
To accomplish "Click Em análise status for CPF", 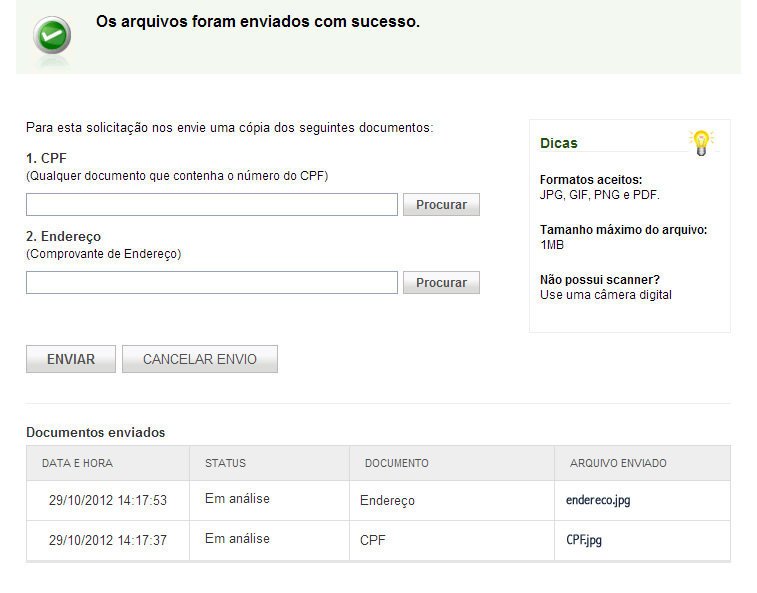I will click(x=237, y=538).
